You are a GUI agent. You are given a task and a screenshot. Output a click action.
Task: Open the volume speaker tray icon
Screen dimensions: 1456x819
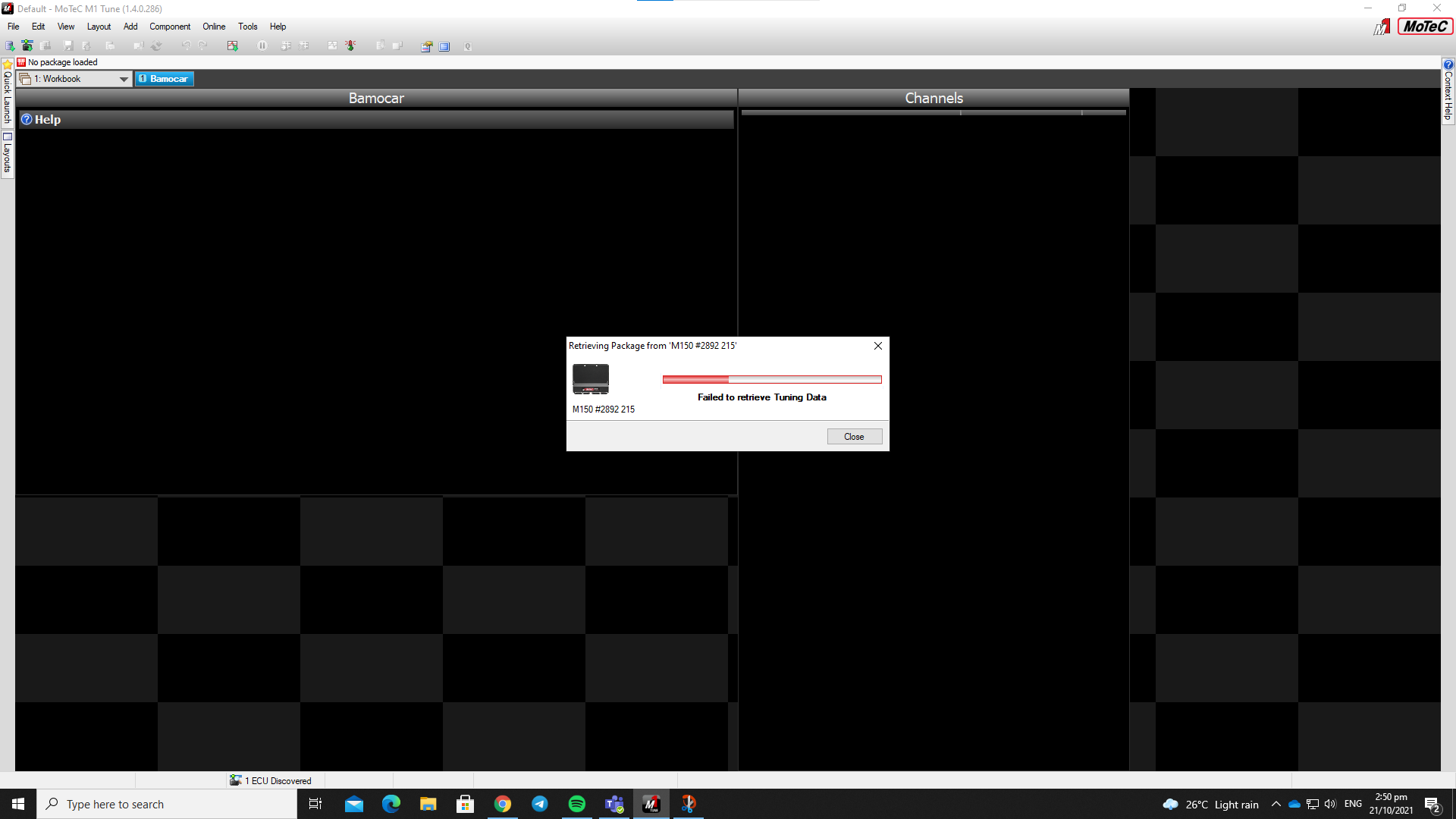(x=1330, y=804)
